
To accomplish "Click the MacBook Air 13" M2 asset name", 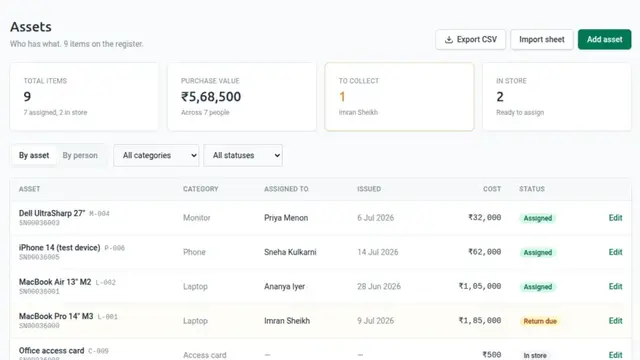I will click(55, 282).
